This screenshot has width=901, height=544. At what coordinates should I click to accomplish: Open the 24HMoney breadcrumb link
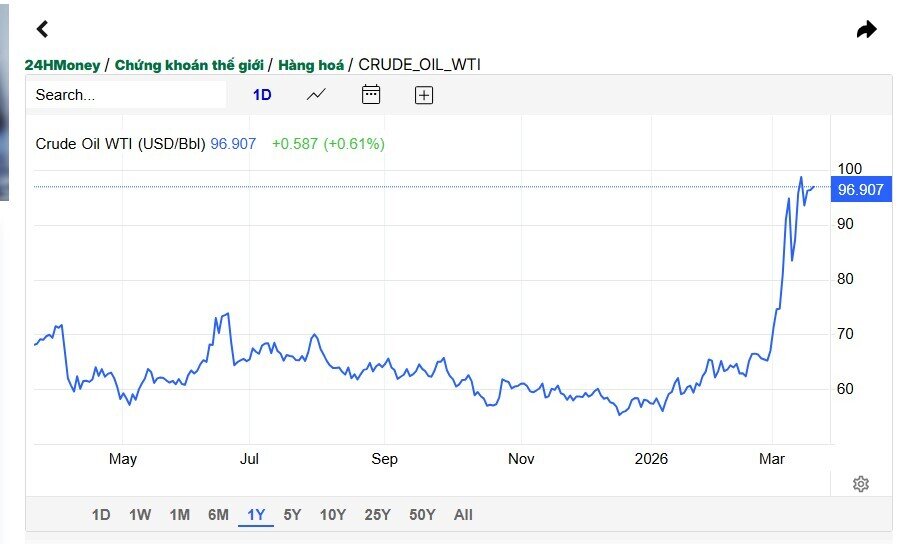pyautogui.click(x=62, y=65)
